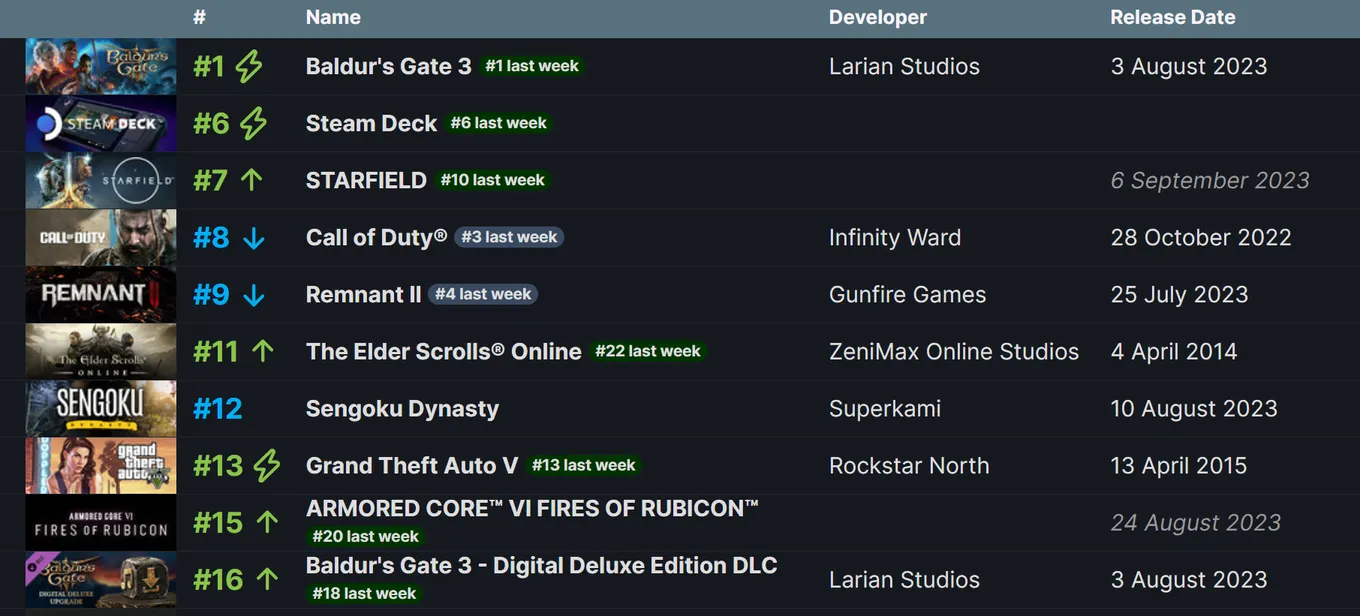Click the '#6 last week' badge
This screenshot has width=1360, height=616.
499,123
